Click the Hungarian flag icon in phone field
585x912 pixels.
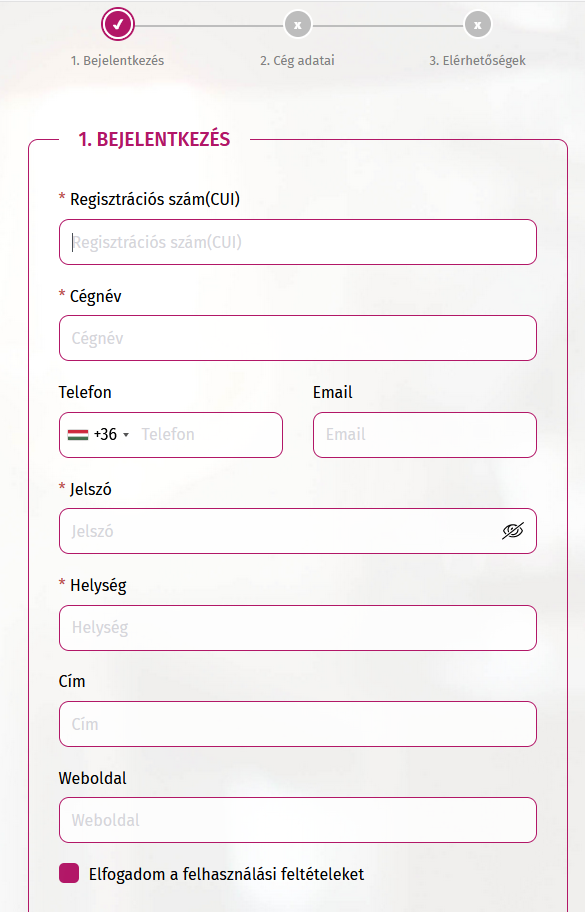pos(78,434)
